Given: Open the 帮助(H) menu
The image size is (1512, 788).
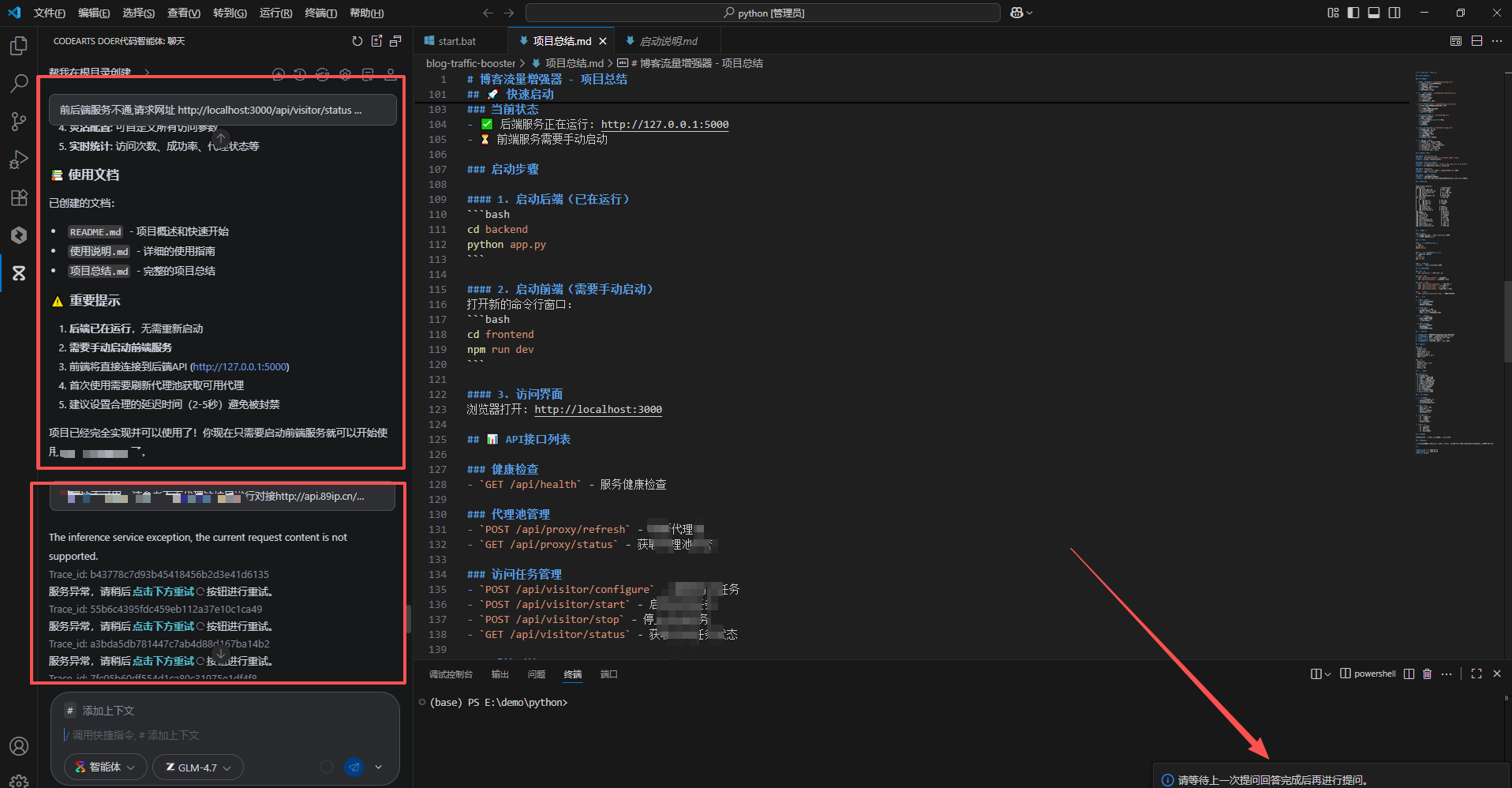Looking at the screenshot, I should (366, 13).
